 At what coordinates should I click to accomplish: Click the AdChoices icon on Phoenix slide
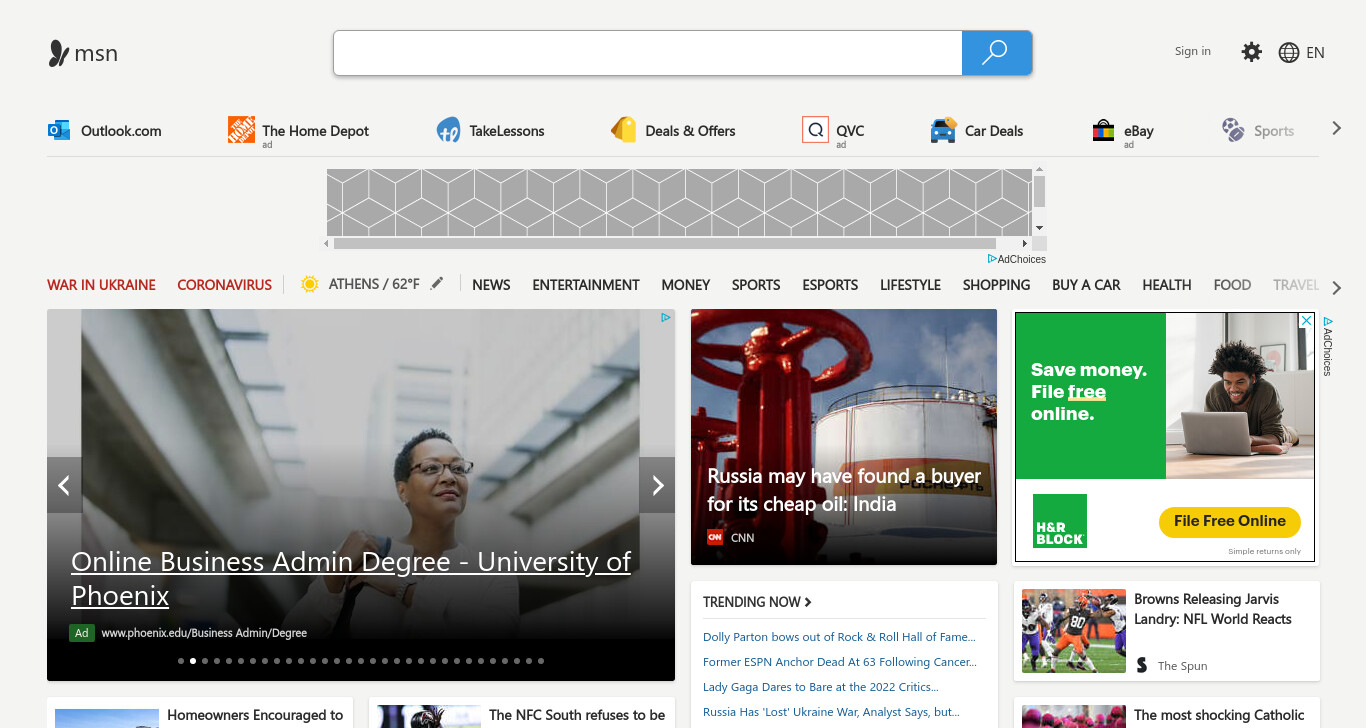665,318
